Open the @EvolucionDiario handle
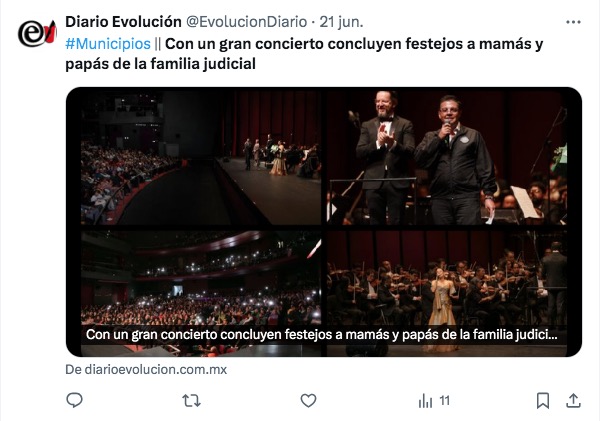The image size is (600, 421). [x=246, y=22]
